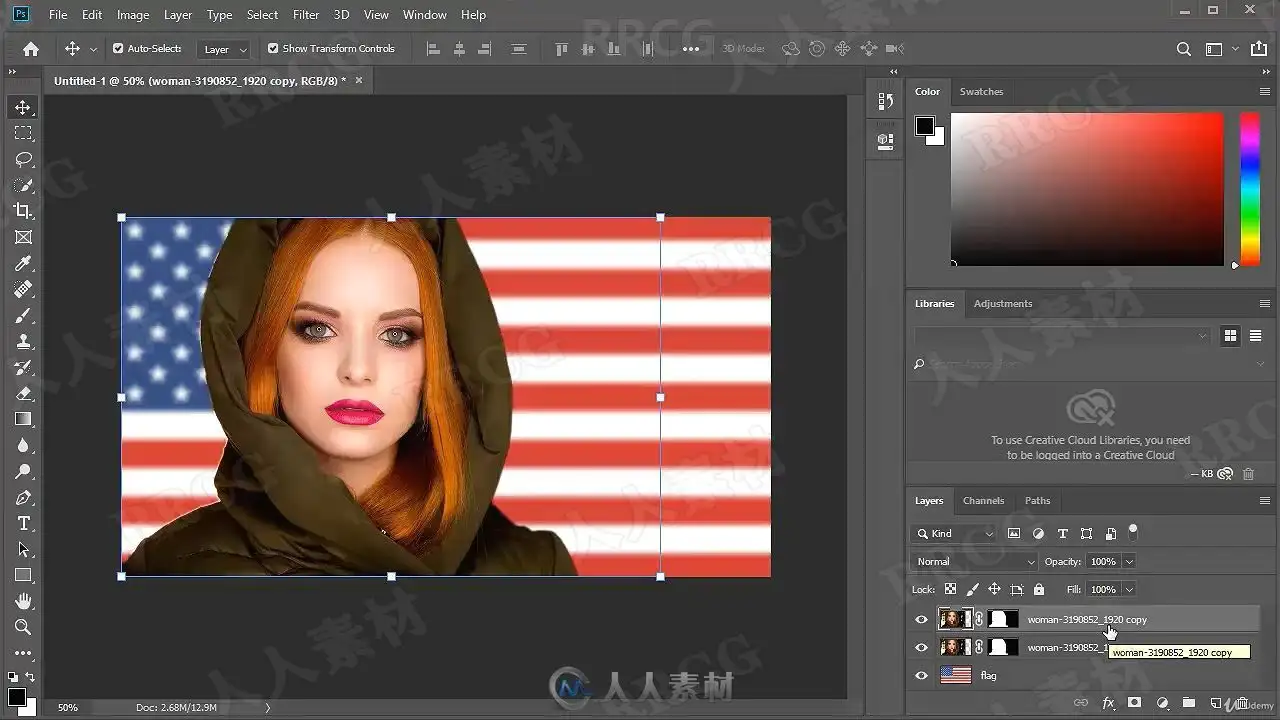Select the flag layer thumbnail
This screenshot has height=720, width=1280.
coord(956,675)
